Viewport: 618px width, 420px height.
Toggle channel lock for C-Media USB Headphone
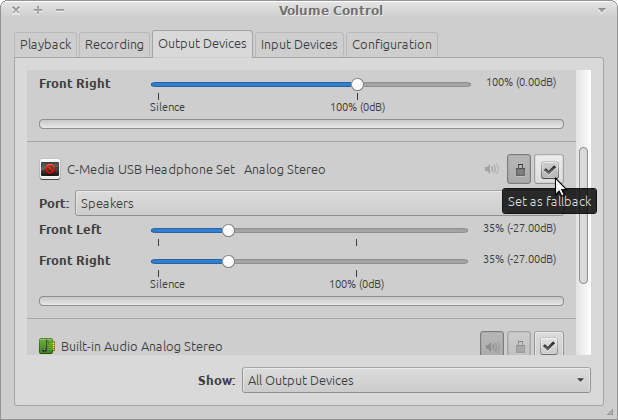point(519,169)
